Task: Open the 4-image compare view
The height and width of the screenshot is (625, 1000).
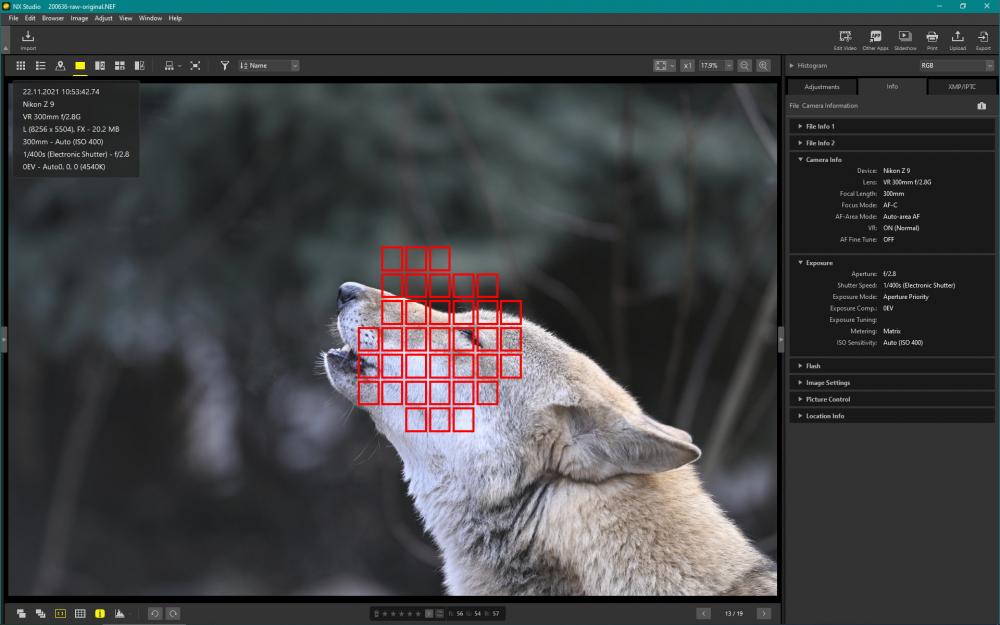Action: 119,66
